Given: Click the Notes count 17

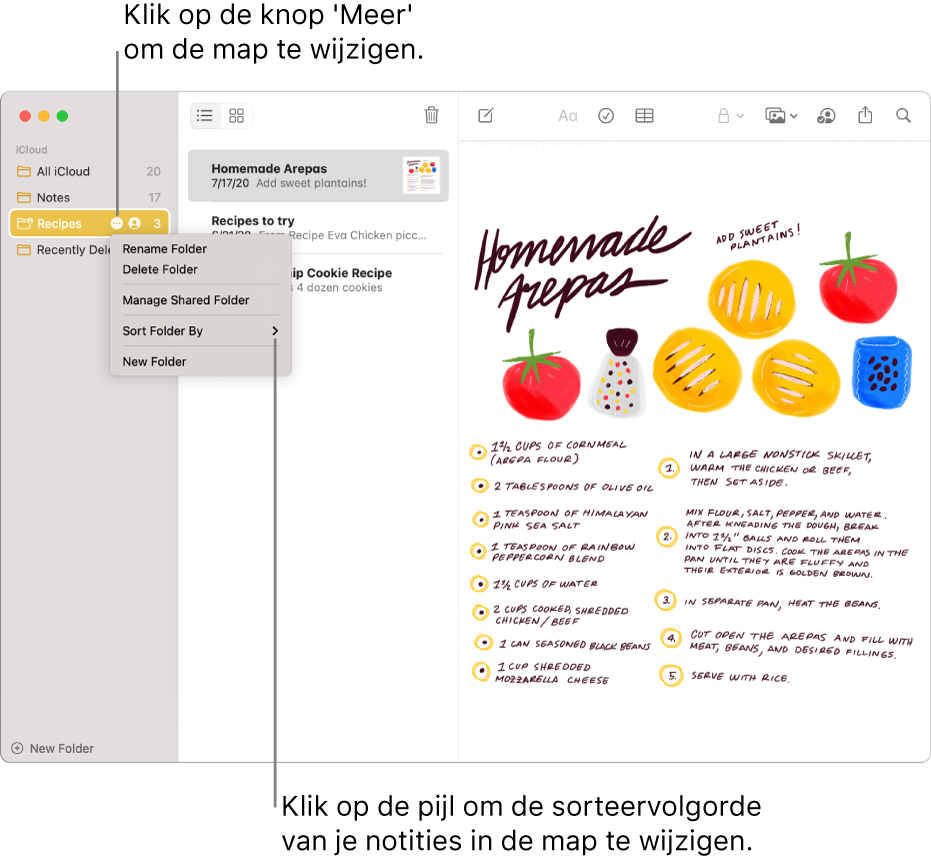Looking at the screenshot, I should click(x=154, y=198).
